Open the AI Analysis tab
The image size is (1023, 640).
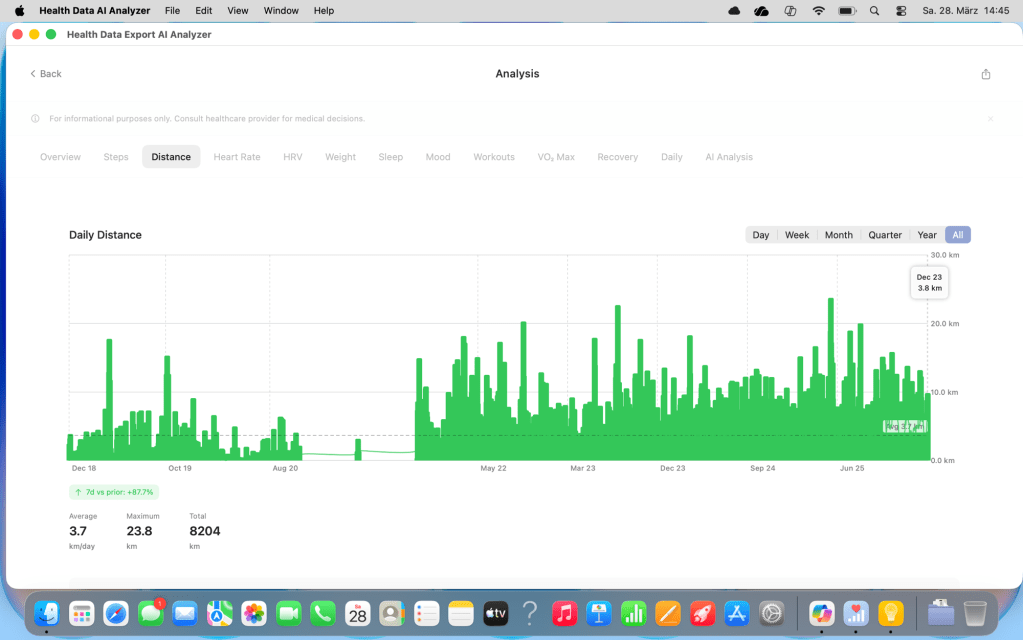click(729, 157)
